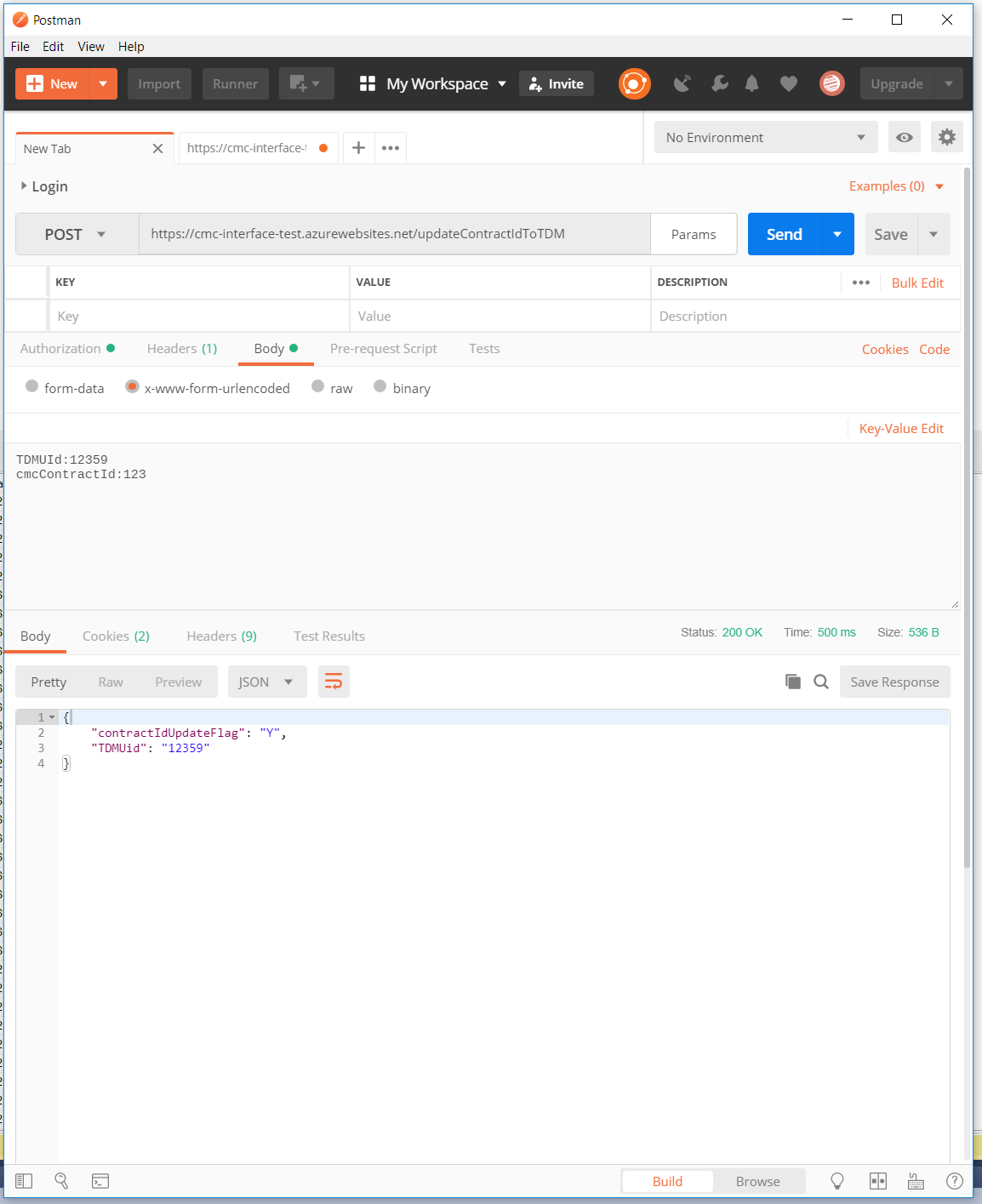The height and width of the screenshot is (1204, 982).
Task: Copy response with the clipboard icon
Action: pyautogui.click(x=793, y=682)
